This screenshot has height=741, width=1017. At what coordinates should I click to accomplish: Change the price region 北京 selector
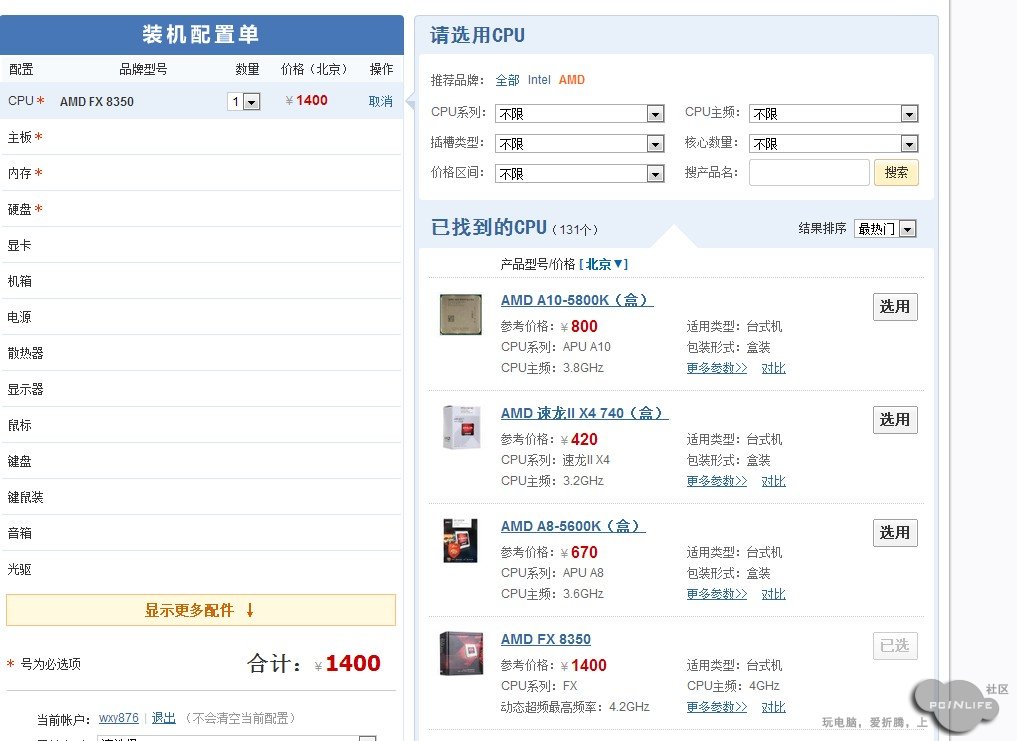tap(603, 264)
